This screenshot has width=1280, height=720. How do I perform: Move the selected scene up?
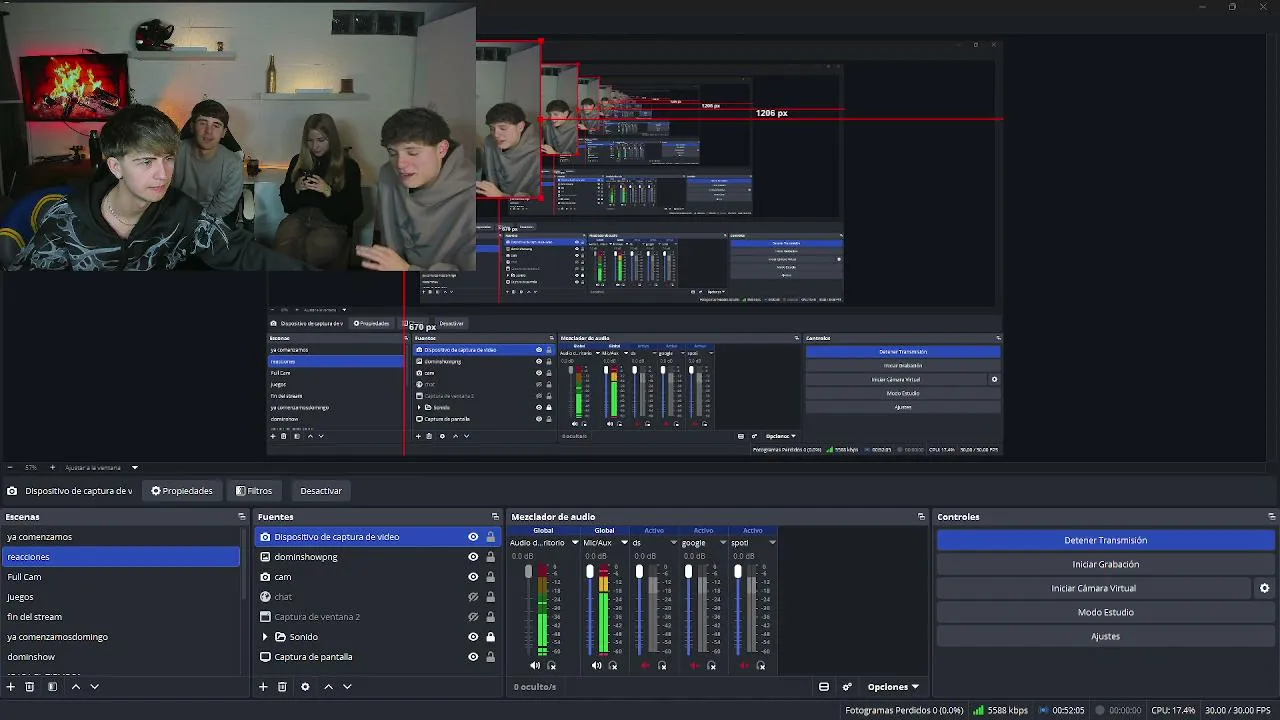coord(75,687)
